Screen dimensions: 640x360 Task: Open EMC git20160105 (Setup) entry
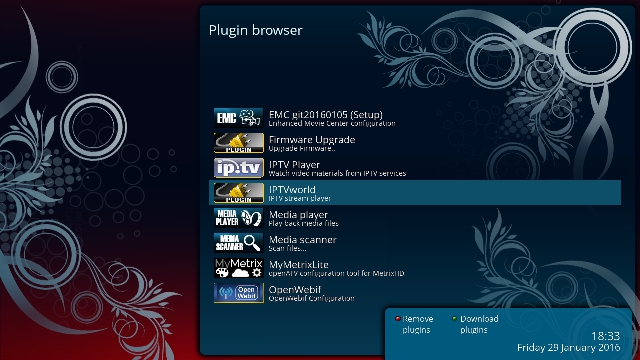(x=415, y=118)
